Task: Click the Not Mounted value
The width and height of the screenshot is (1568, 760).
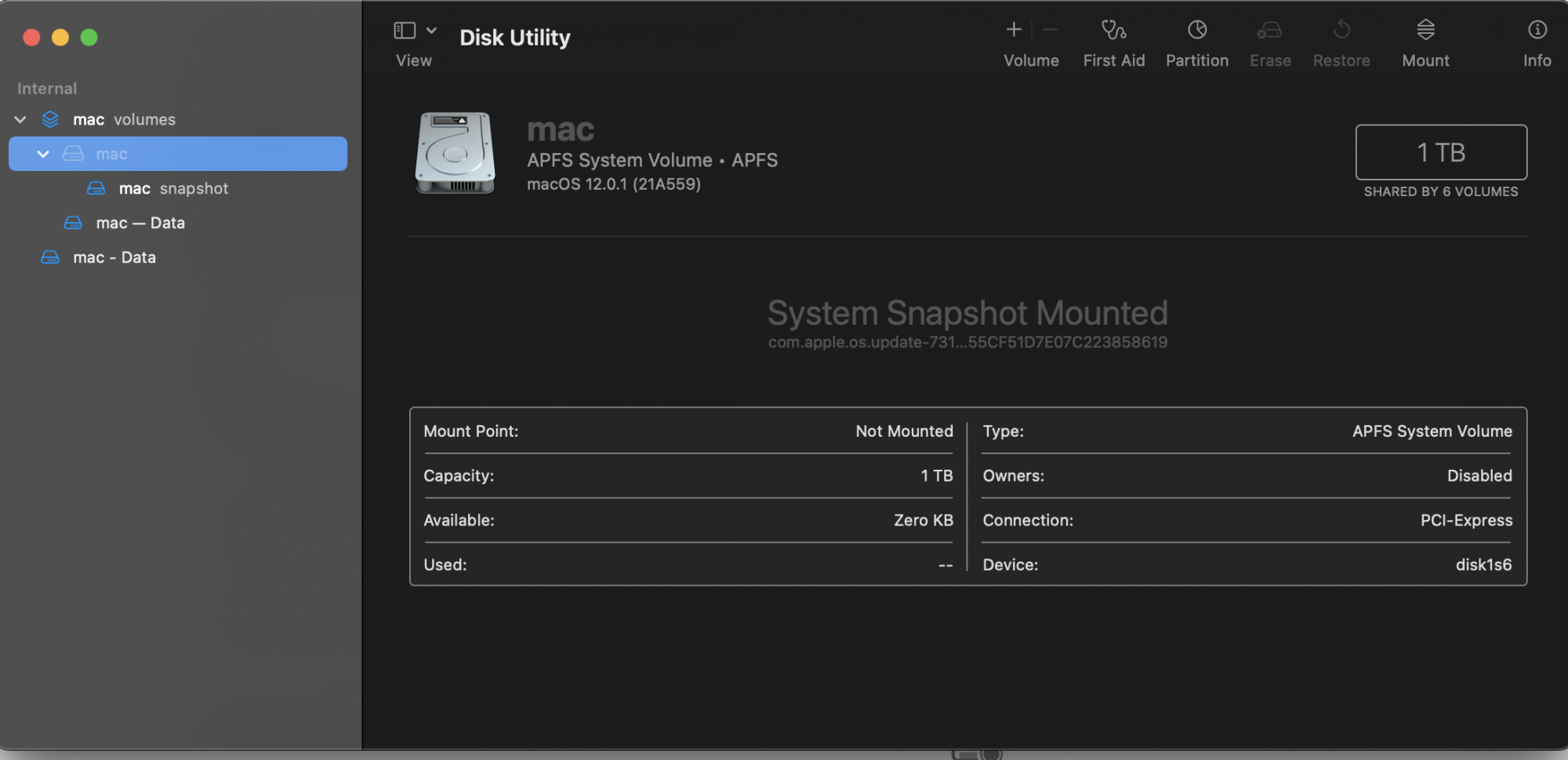Action: click(904, 431)
